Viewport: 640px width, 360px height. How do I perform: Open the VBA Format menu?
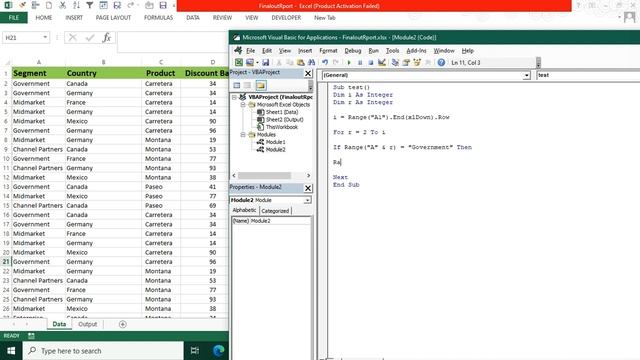pyautogui.click(x=328, y=51)
